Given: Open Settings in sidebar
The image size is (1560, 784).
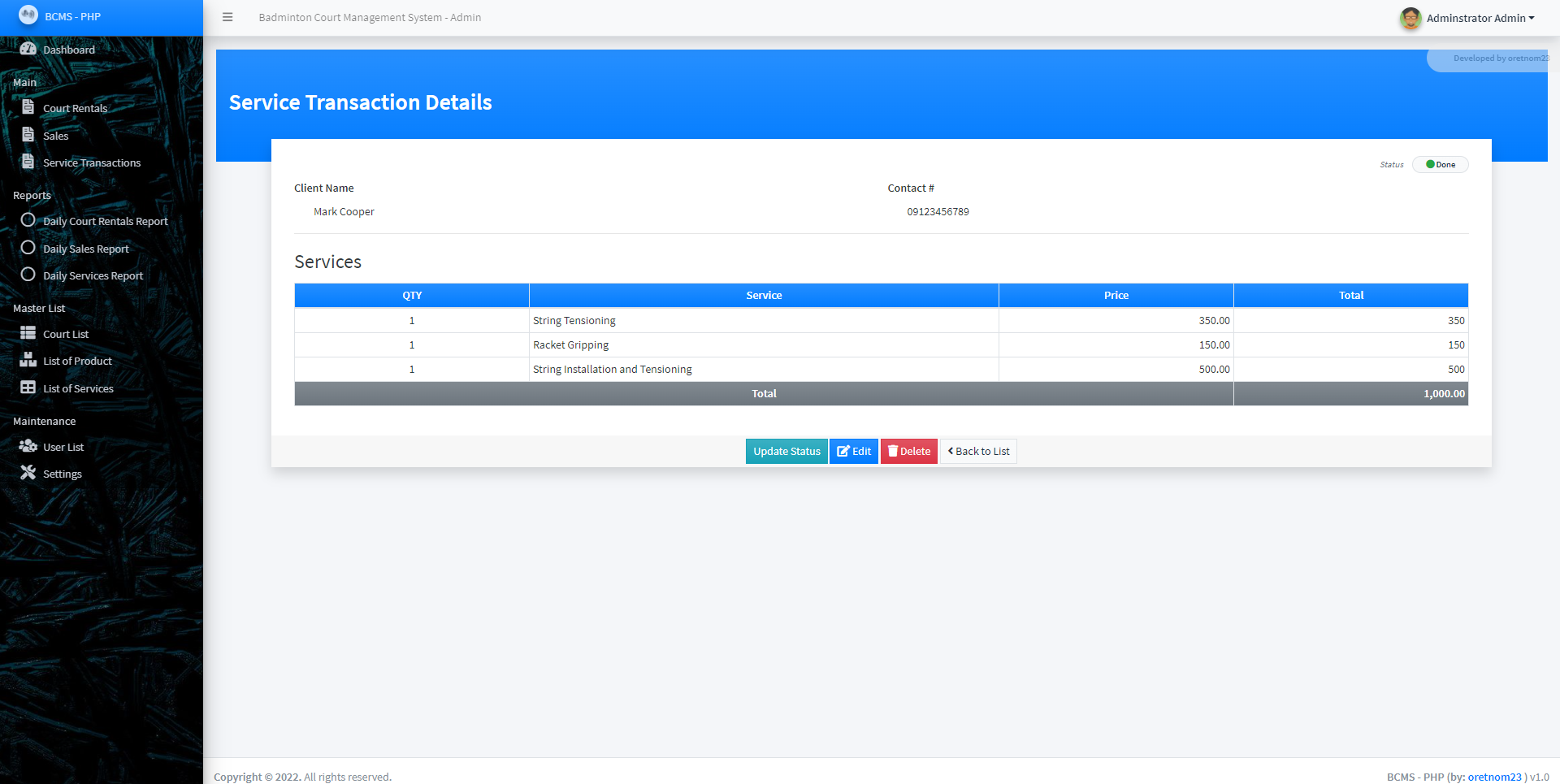Looking at the screenshot, I should 102,474.
